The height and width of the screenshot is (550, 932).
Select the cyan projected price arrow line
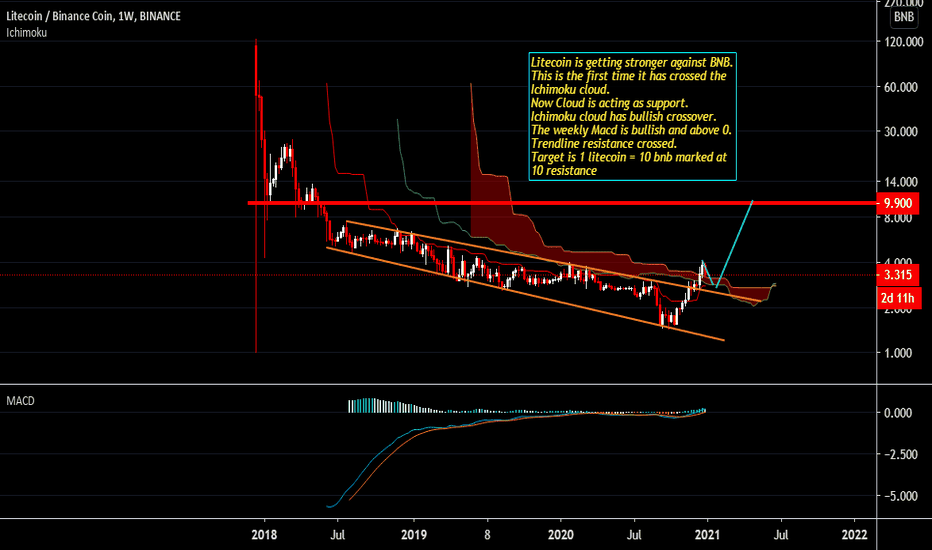pyautogui.click(x=735, y=244)
